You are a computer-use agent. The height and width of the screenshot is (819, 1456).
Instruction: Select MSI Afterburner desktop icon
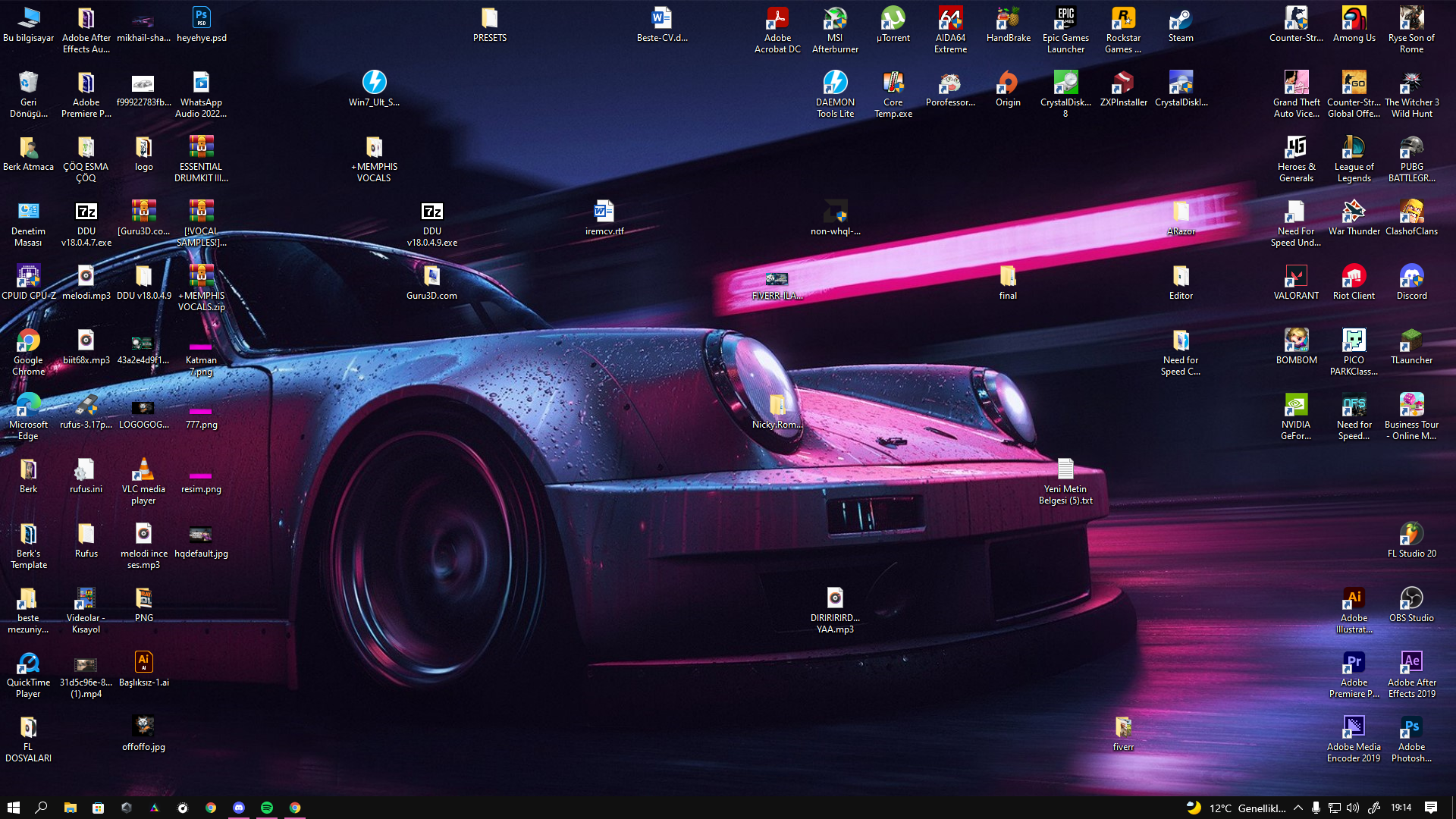coord(835,20)
